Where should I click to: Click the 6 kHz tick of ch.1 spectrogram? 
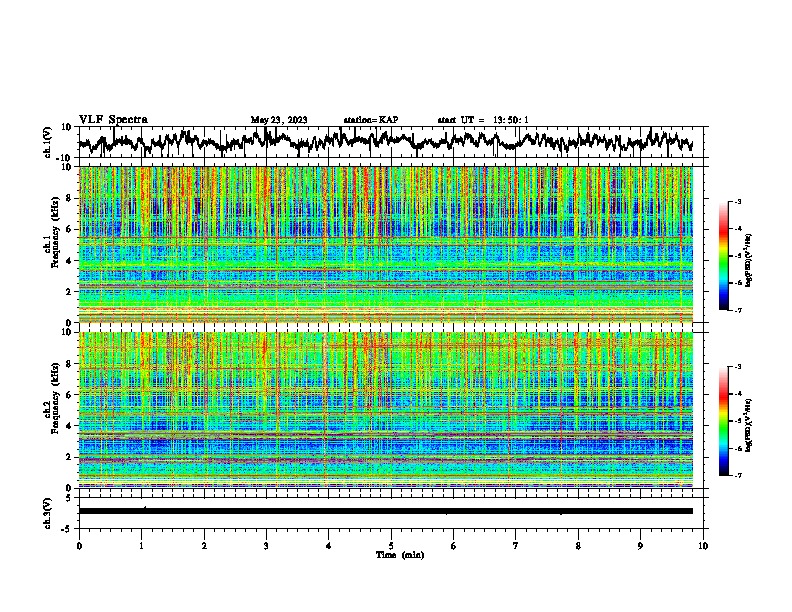click(x=69, y=229)
